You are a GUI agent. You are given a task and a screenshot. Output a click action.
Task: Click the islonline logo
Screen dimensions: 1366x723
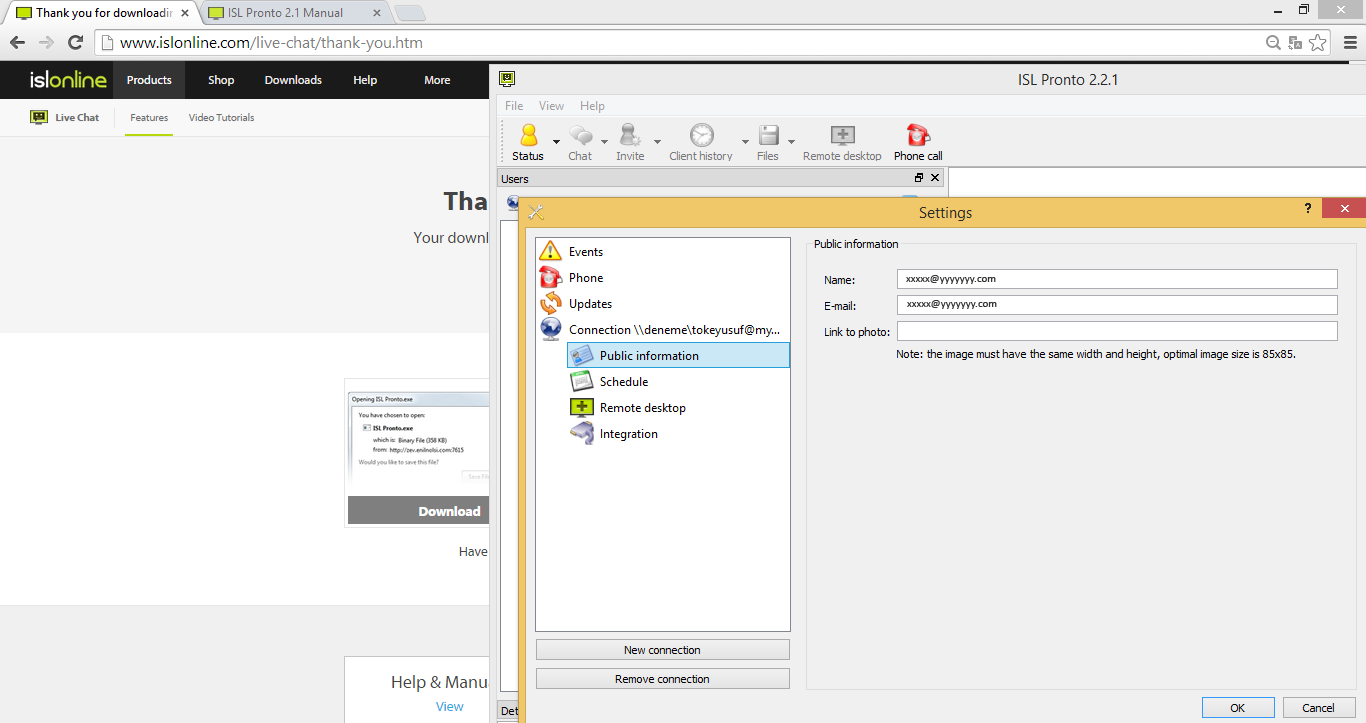point(68,80)
